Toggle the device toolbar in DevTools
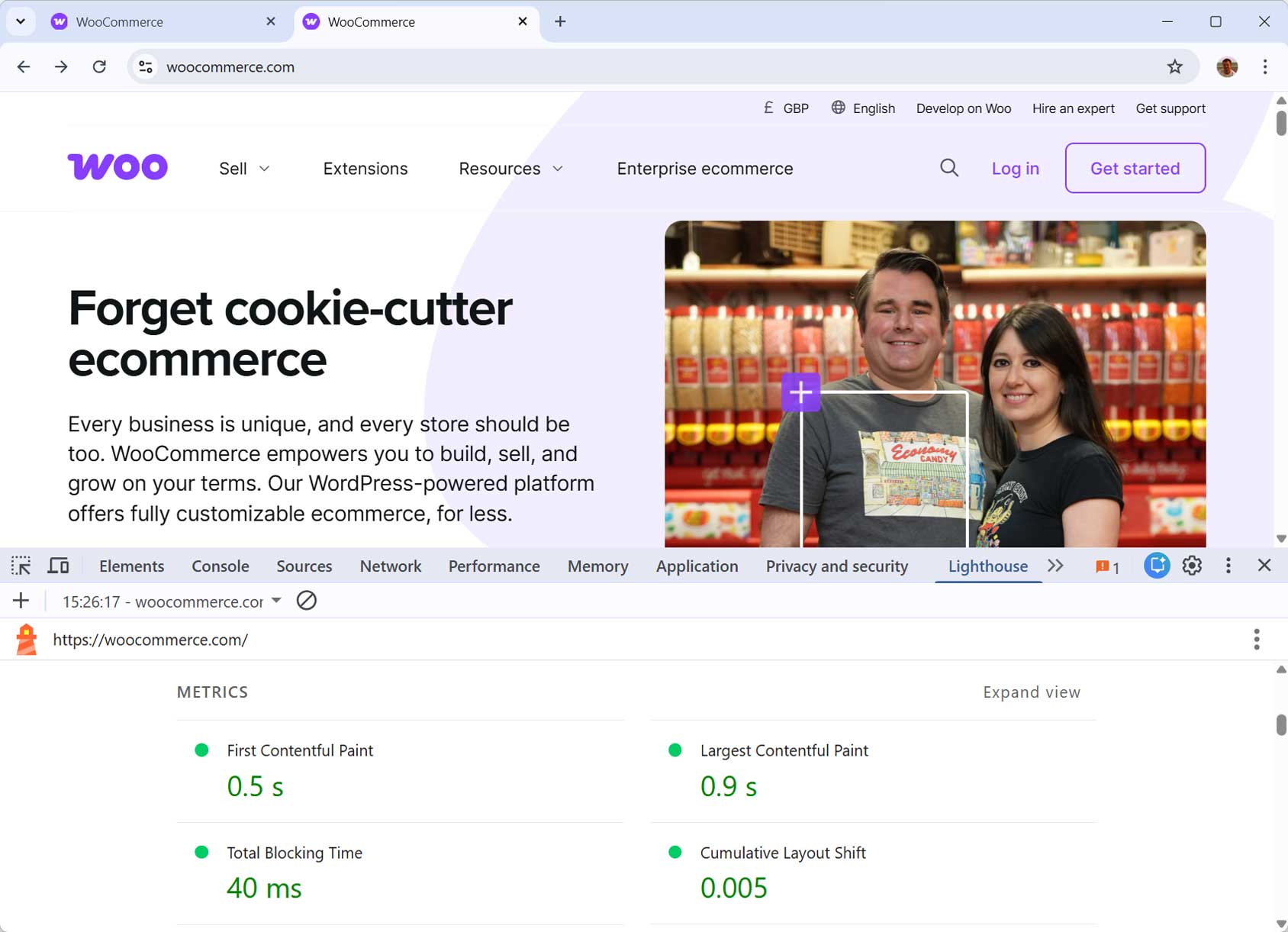The image size is (1288, 932). (x=58, y=566)
